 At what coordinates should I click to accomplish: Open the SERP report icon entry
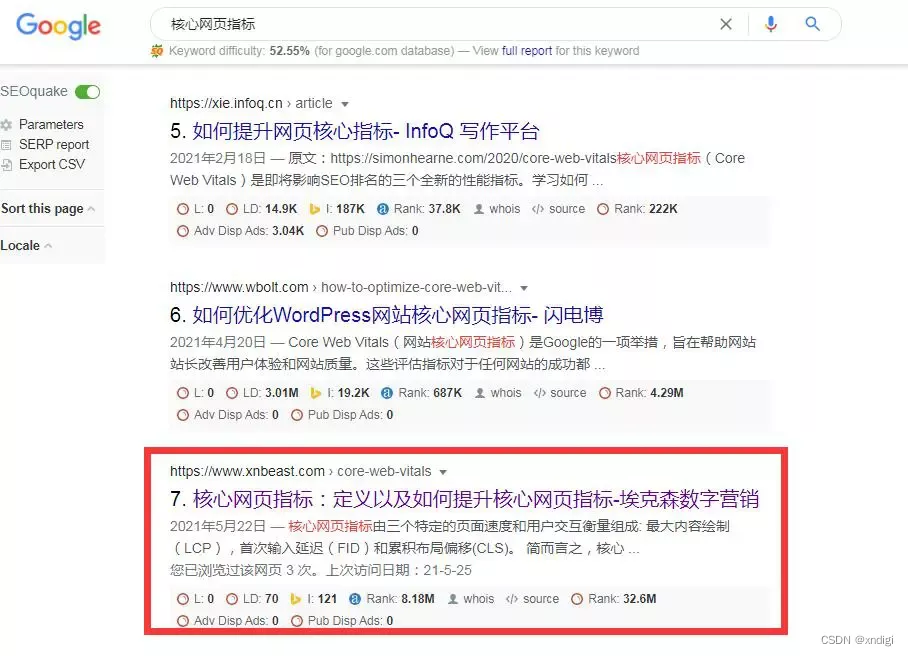(x=6, y=145)
